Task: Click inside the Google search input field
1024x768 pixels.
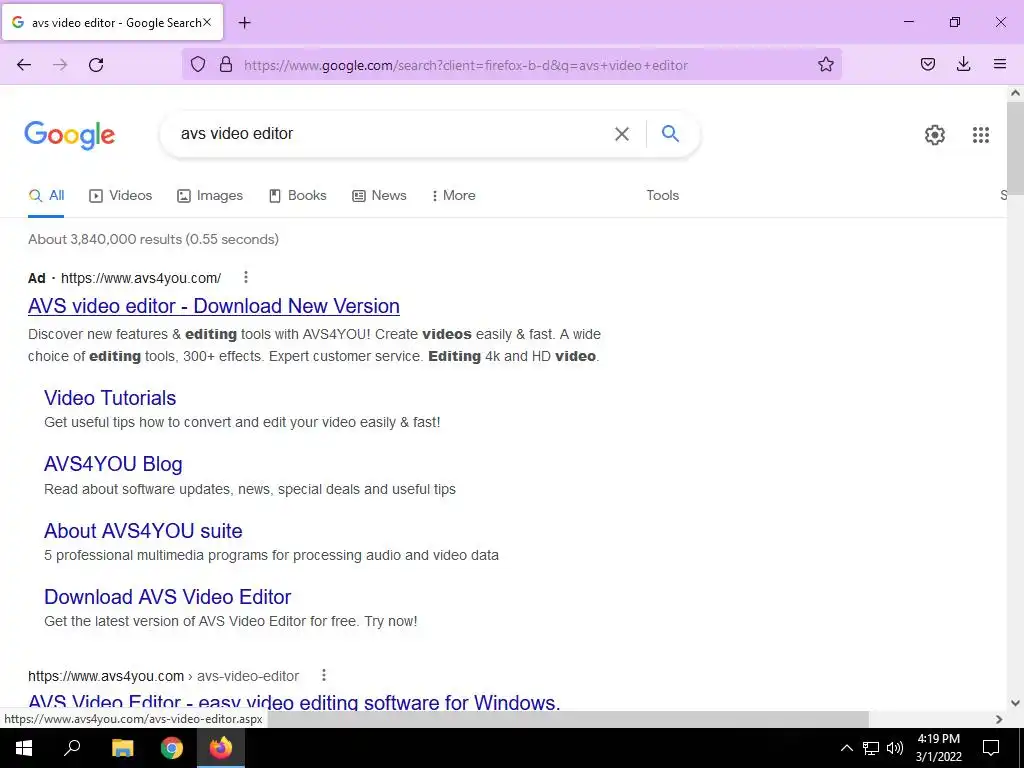Action: [x=392, y=133]
